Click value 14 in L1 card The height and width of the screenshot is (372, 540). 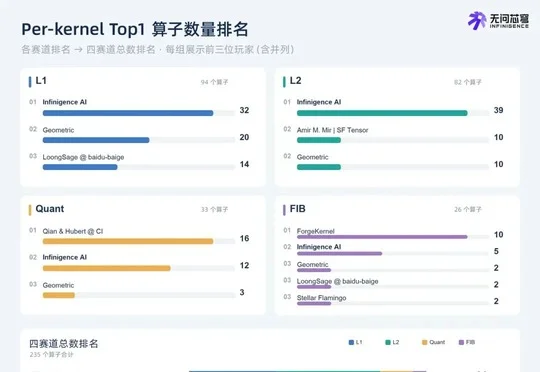click(245, 164)
